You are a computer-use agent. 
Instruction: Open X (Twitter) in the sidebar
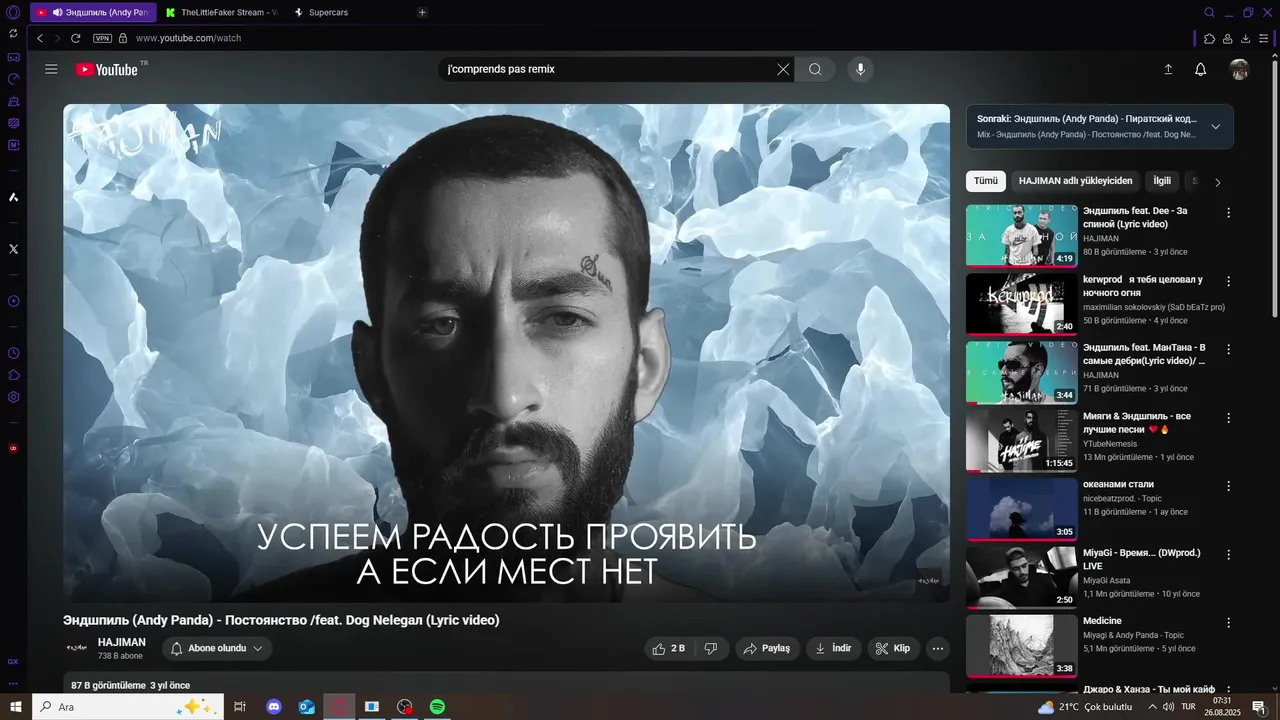(13, 249)
